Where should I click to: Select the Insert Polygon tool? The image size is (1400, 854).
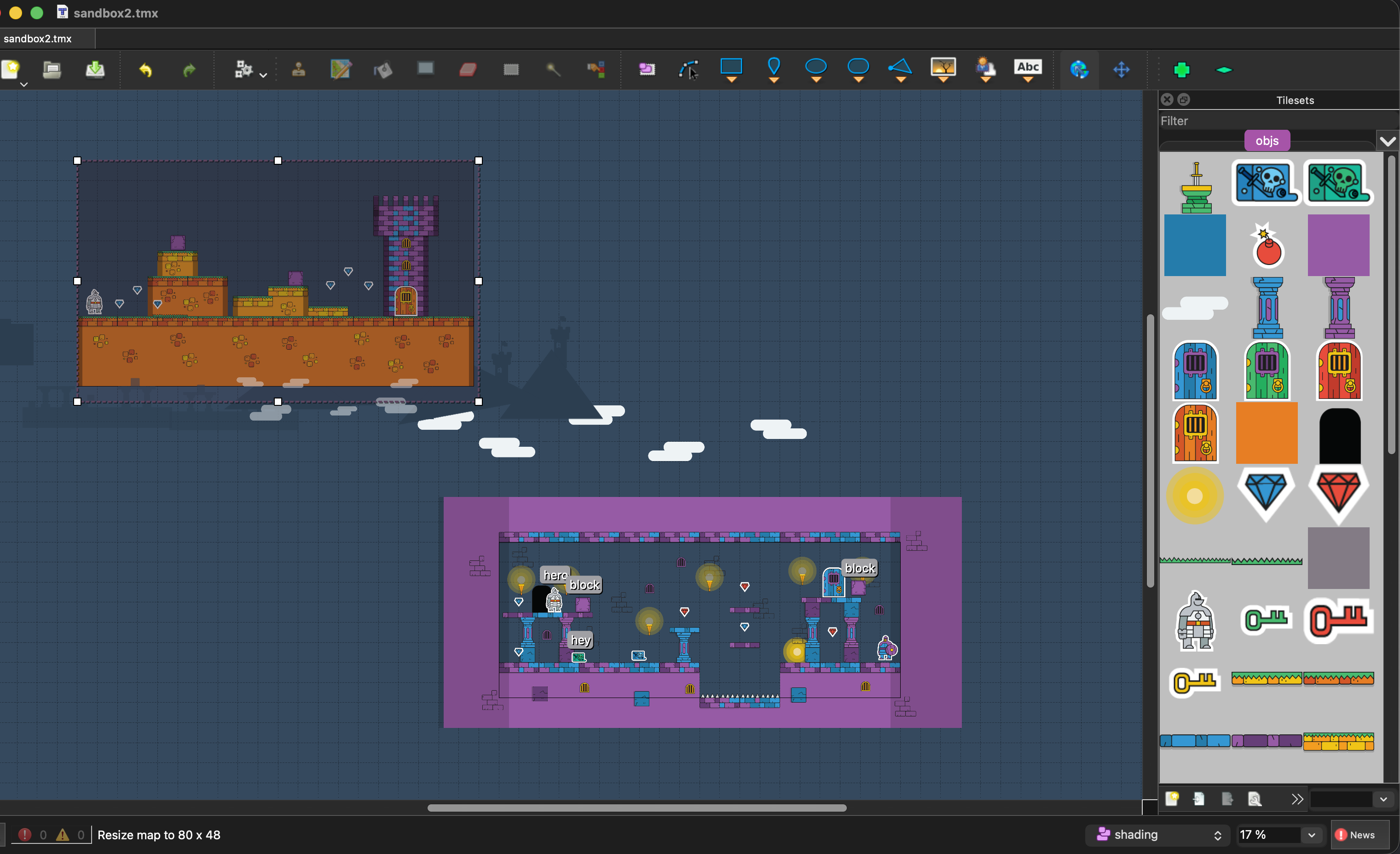pyautogui.click(x=901, y=69)
